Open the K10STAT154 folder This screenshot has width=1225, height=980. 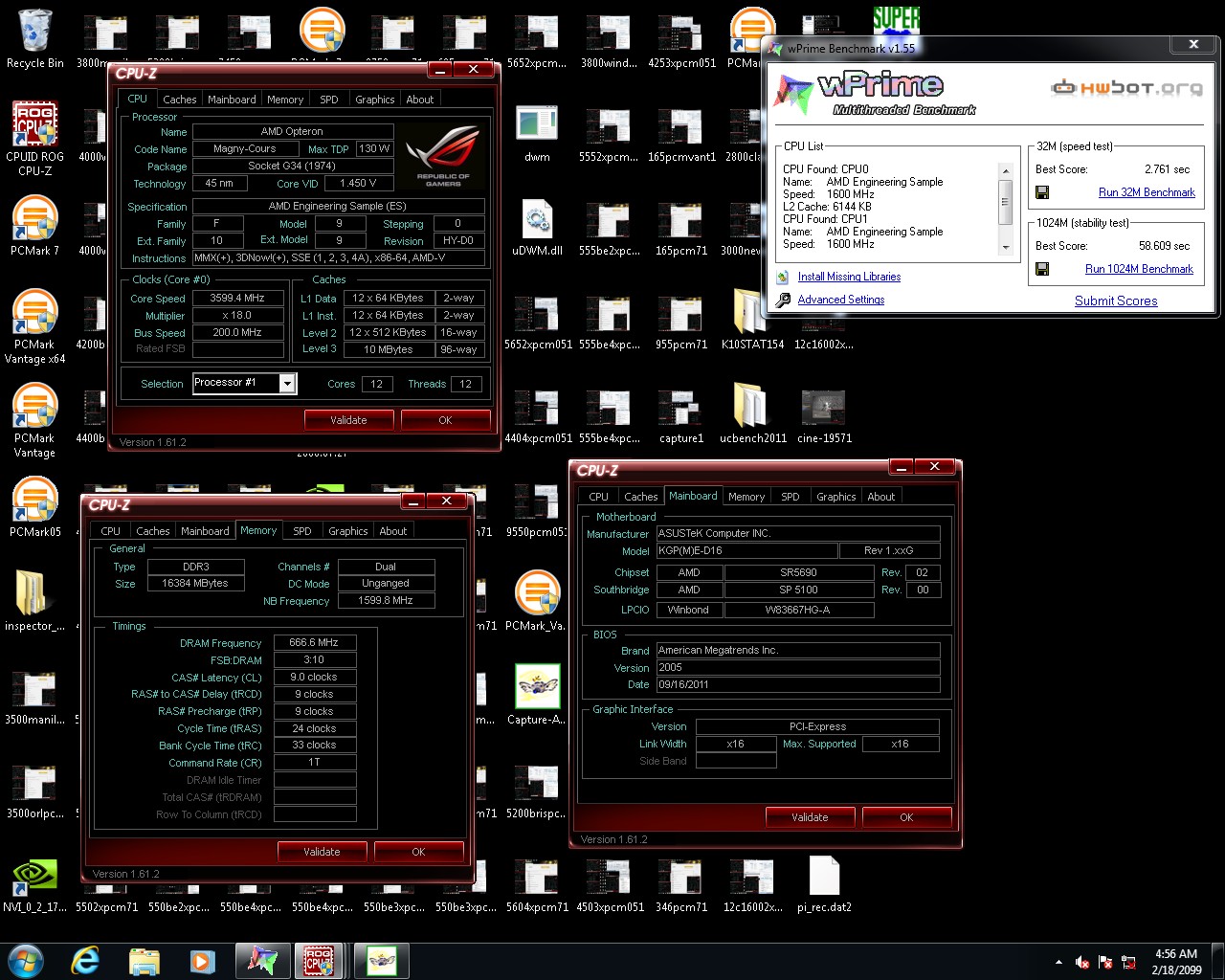[752, 320]
